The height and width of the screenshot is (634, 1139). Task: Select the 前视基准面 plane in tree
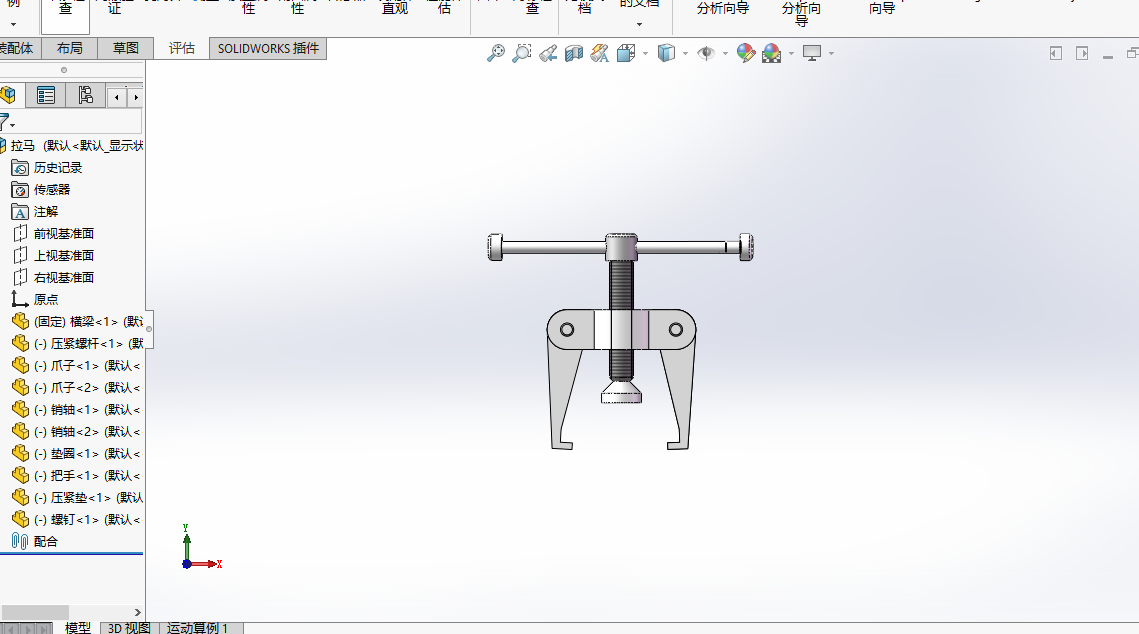(x=64, y=233)
